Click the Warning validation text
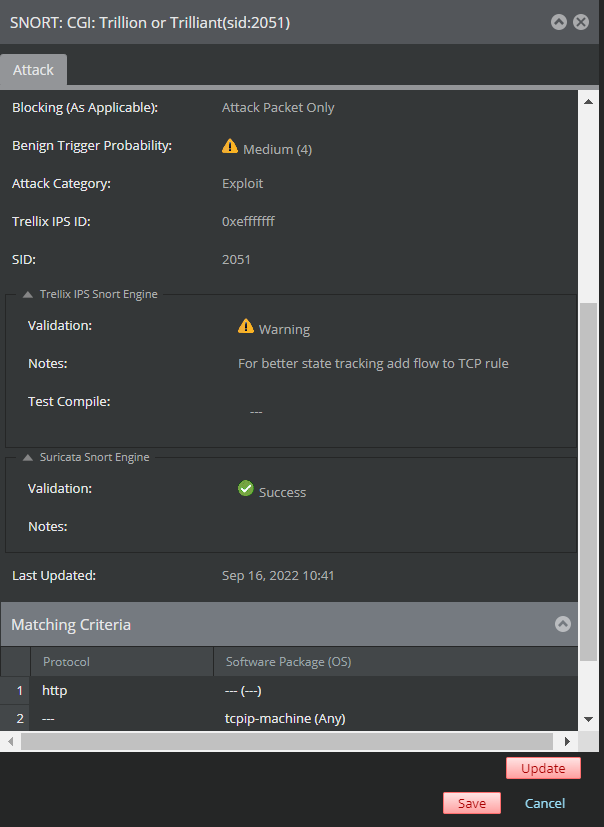The width and height of the screenshot is (604, 827). [284, 329]
